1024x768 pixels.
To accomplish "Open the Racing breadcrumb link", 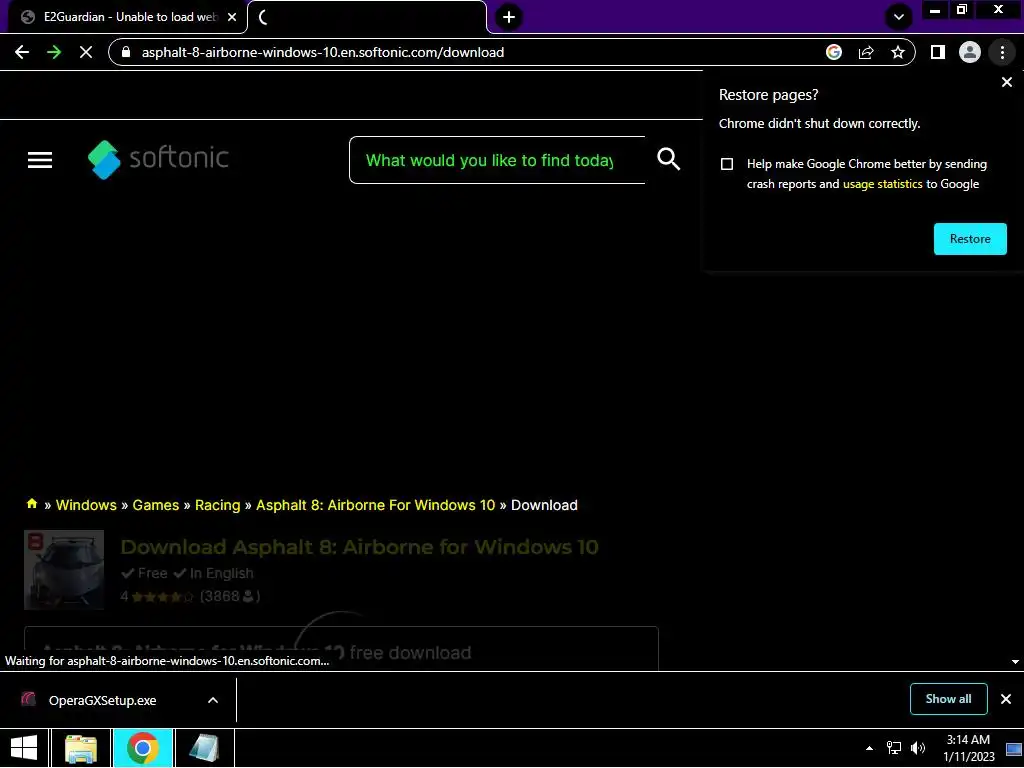I will coord(217,505).
